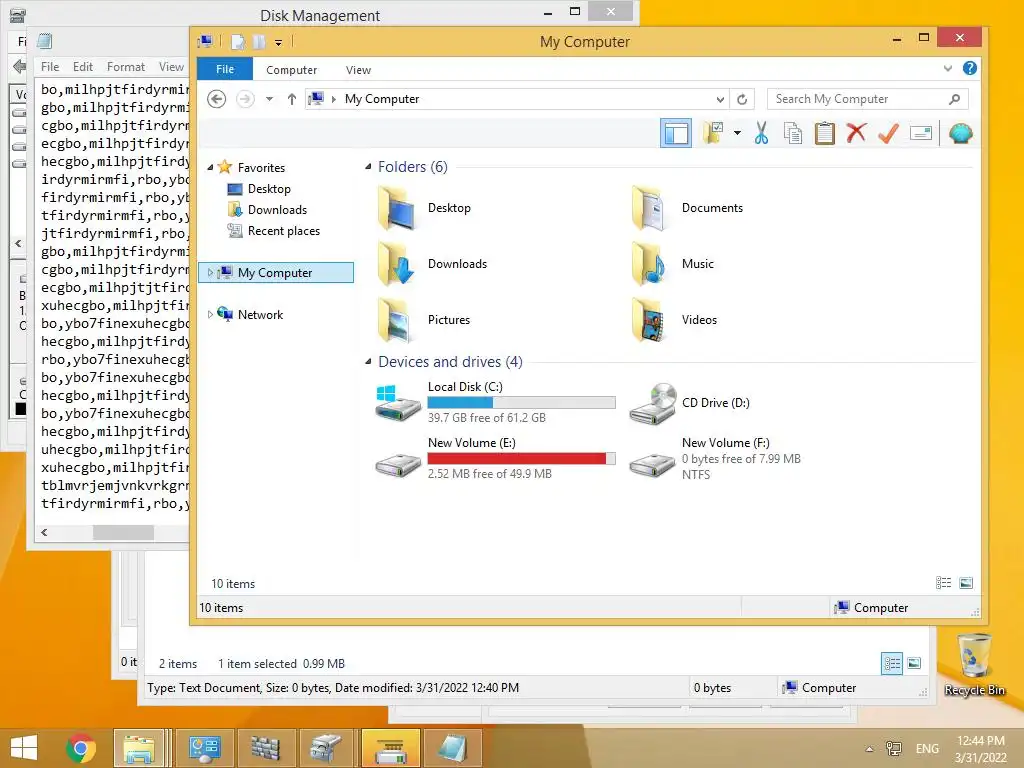The height and width of the screenshot is (768, 1024).
Task: Select New Volume (F:) drive
Action: [716, 458]
